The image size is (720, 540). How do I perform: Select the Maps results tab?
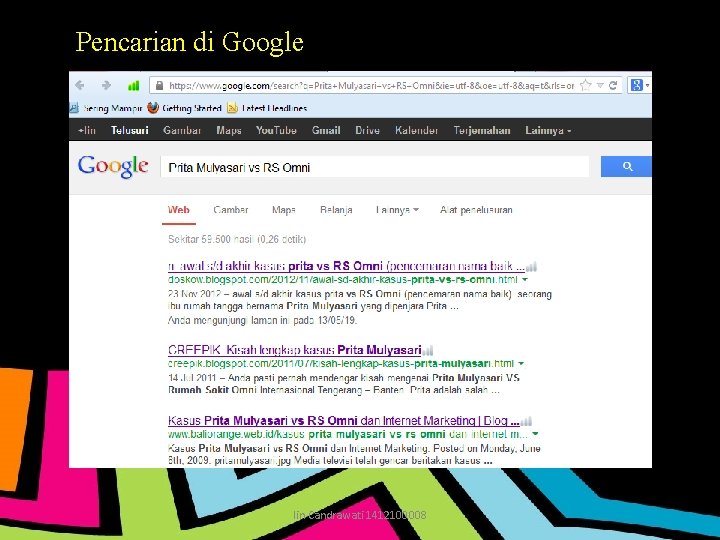pyautogui.click(x=283, y=210)
